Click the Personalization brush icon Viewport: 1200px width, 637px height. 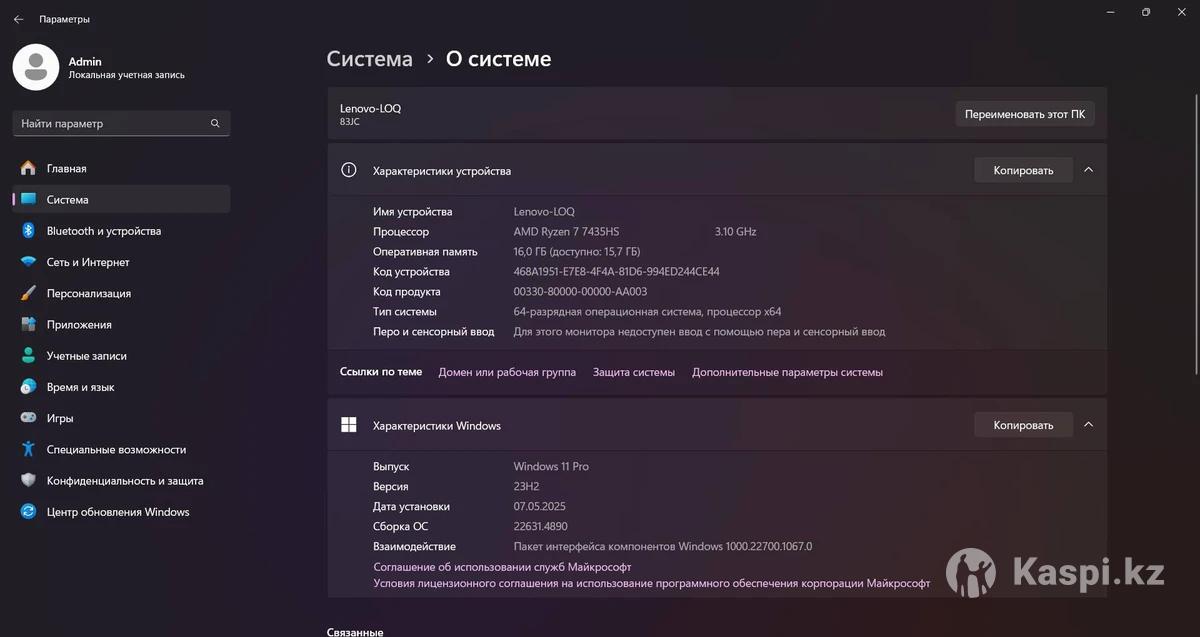click(x=28, y=293)
